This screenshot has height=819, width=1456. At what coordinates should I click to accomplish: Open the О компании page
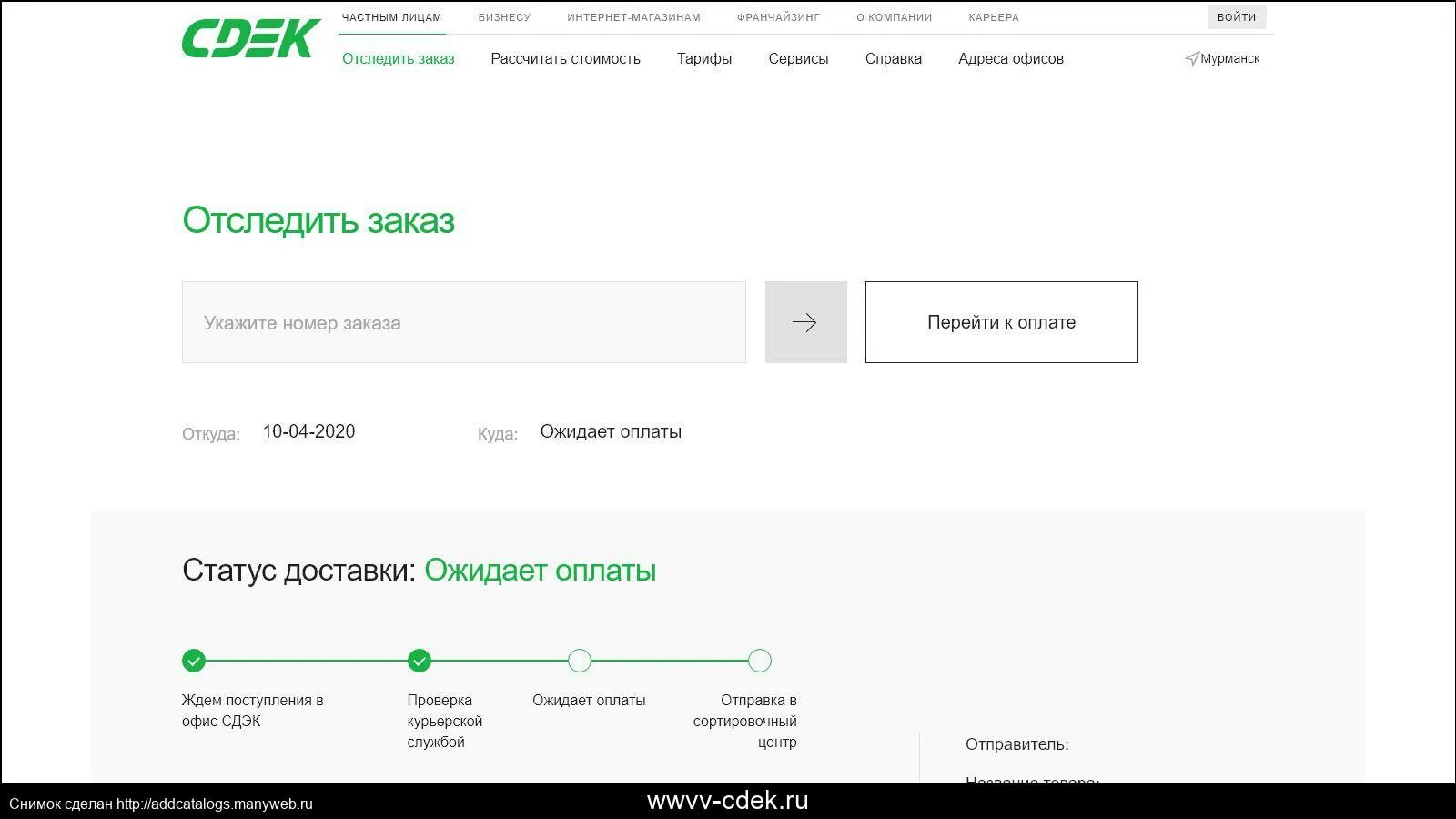coord(894,17)
